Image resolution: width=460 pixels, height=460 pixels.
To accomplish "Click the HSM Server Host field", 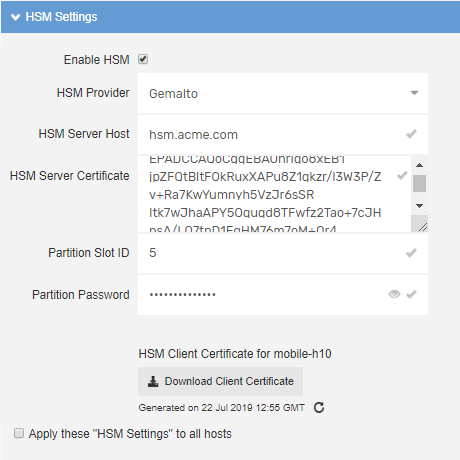I will click(283, 135).
